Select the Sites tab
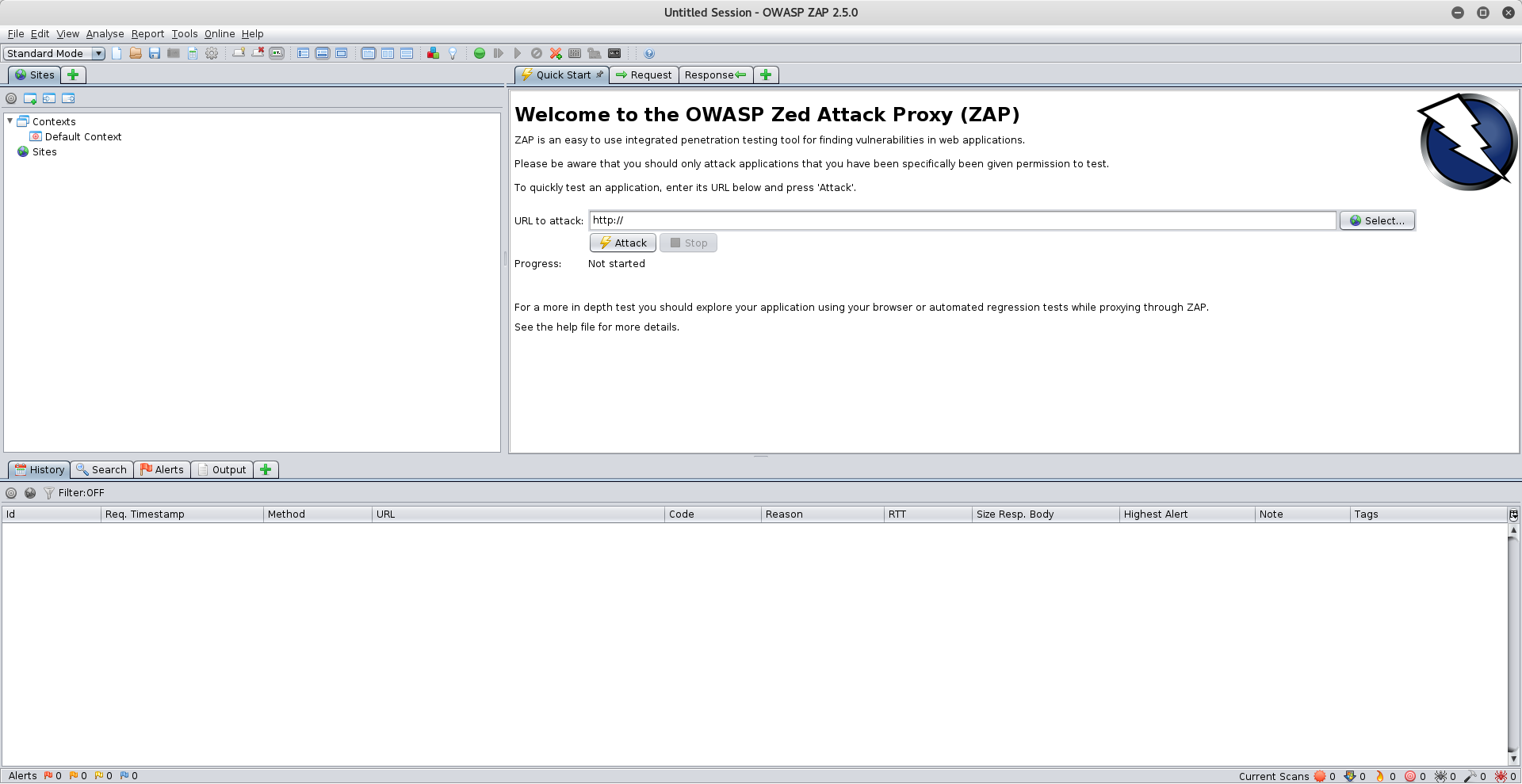This screenshot has height=784, width=1522. click(34, 75)
